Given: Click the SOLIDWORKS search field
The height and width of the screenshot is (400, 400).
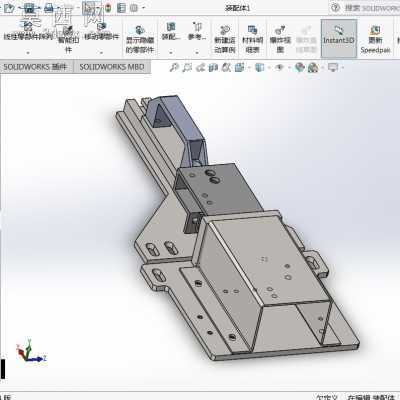Looking at the screenshot, I should 372,8.
